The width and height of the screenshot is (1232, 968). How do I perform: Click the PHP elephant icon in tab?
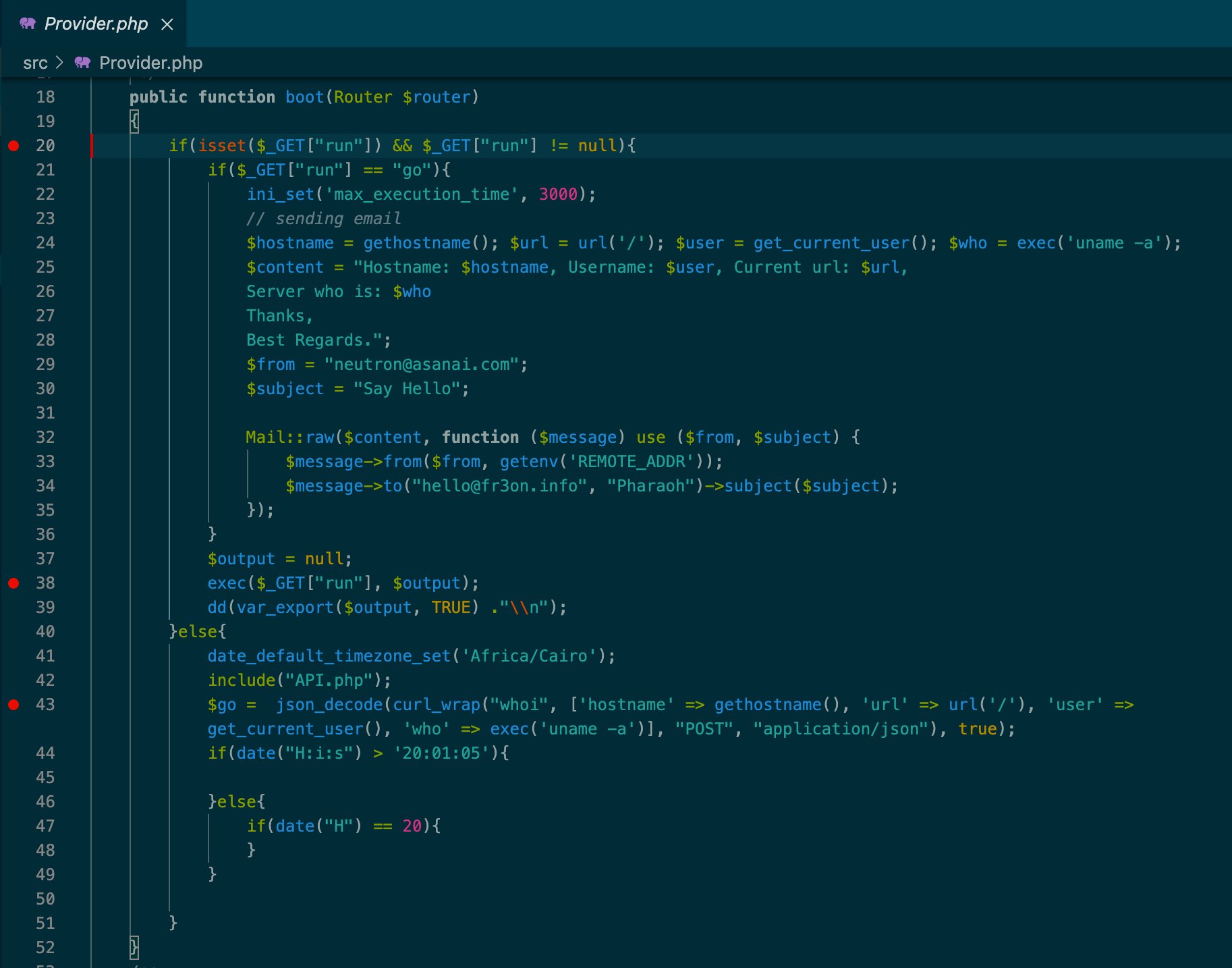[x=28, y=24]
